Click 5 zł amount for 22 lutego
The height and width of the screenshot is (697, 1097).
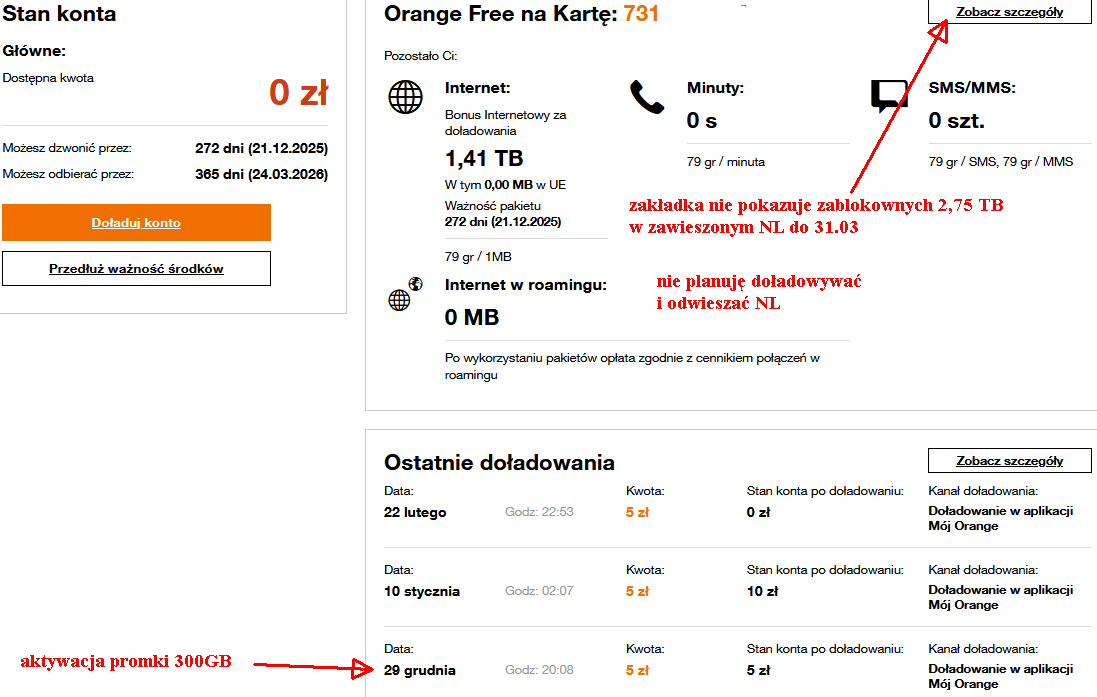click(x=637, y=512)
